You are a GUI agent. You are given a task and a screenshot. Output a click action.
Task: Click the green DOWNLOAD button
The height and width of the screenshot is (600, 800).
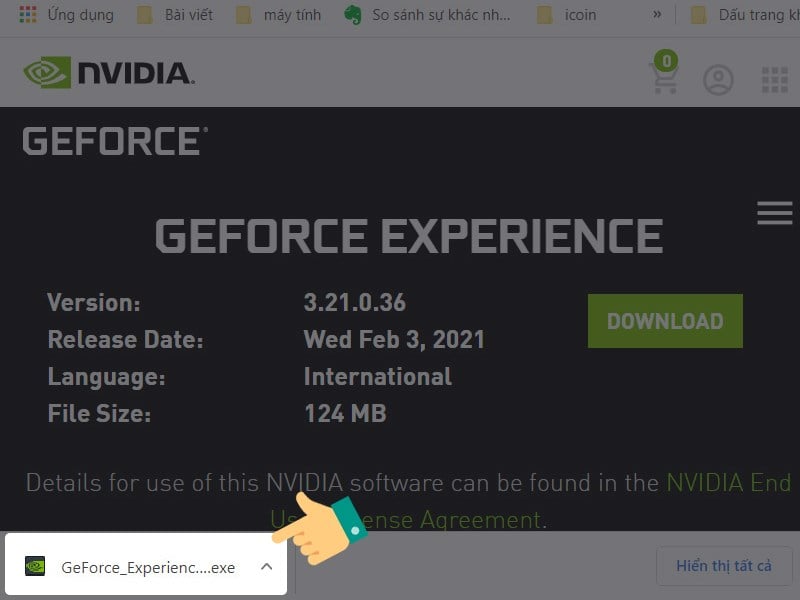[665, 321]
